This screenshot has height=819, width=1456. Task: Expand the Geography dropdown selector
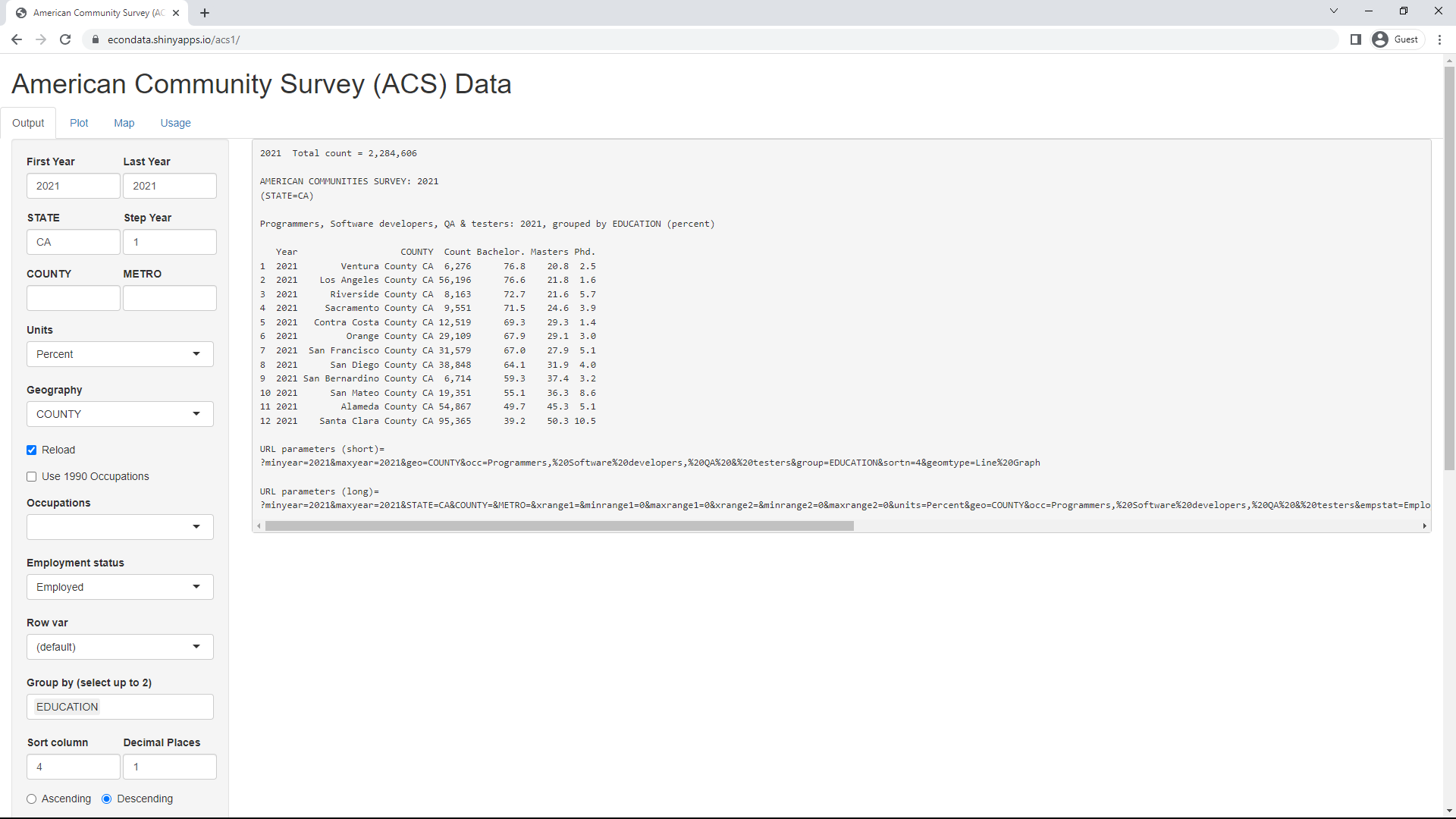(198, 413)
